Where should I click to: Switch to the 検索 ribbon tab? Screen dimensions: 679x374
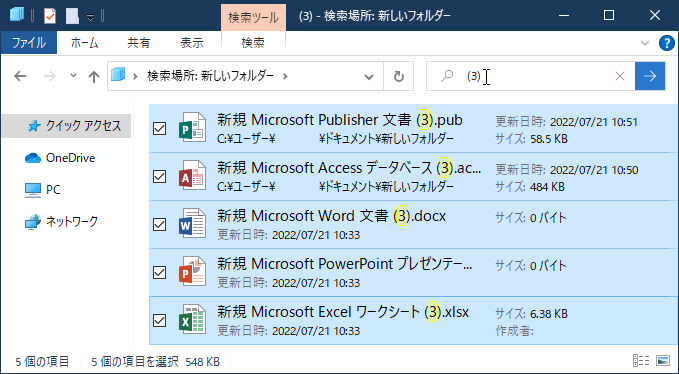coord(253,42)
